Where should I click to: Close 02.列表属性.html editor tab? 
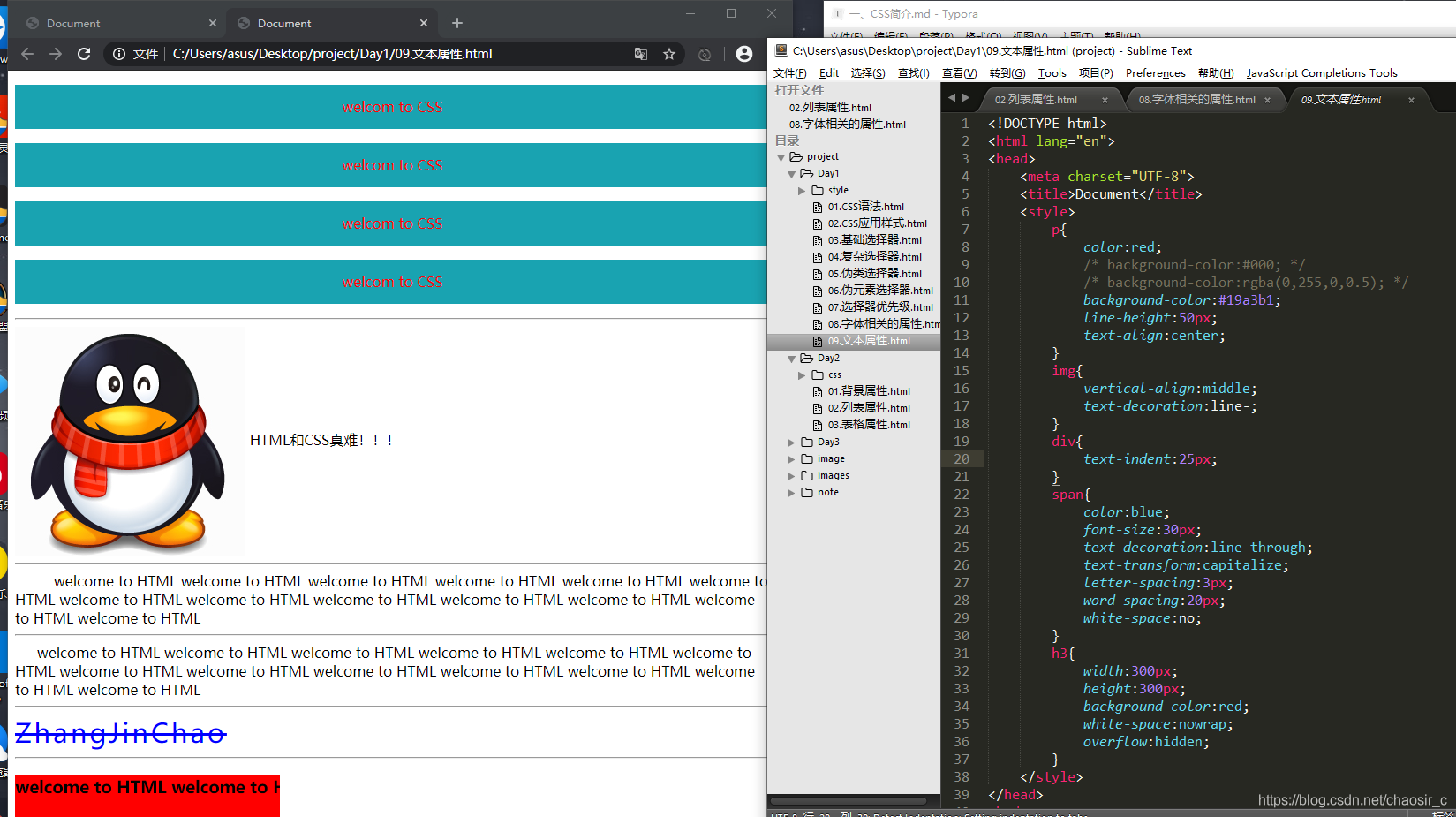tap(1105, 100)
